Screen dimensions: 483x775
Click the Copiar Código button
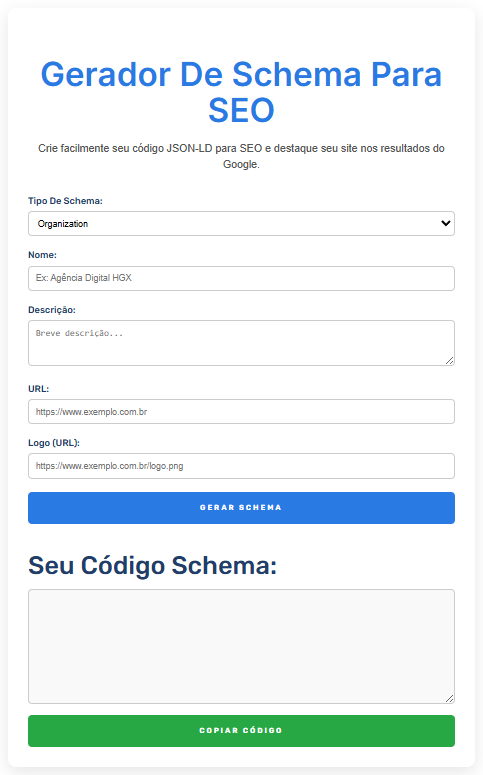241,731
